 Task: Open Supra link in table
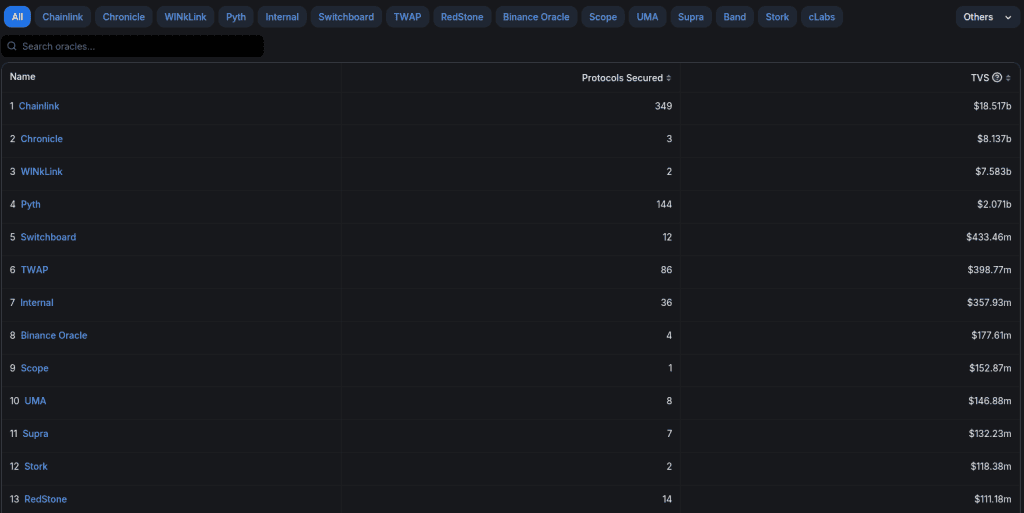click(x=35, y=433)
